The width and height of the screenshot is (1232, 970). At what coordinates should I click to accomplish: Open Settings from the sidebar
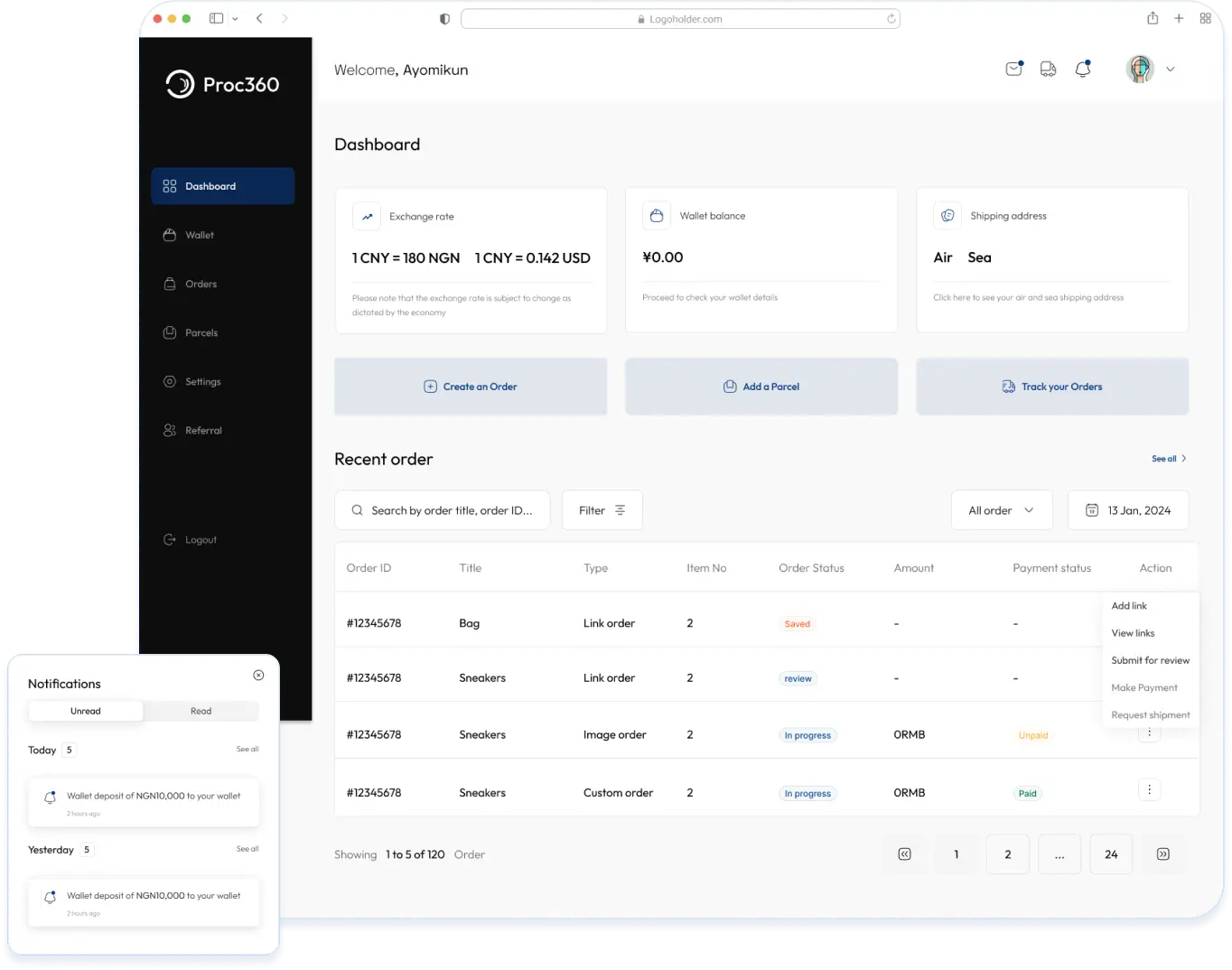point(202,381)
